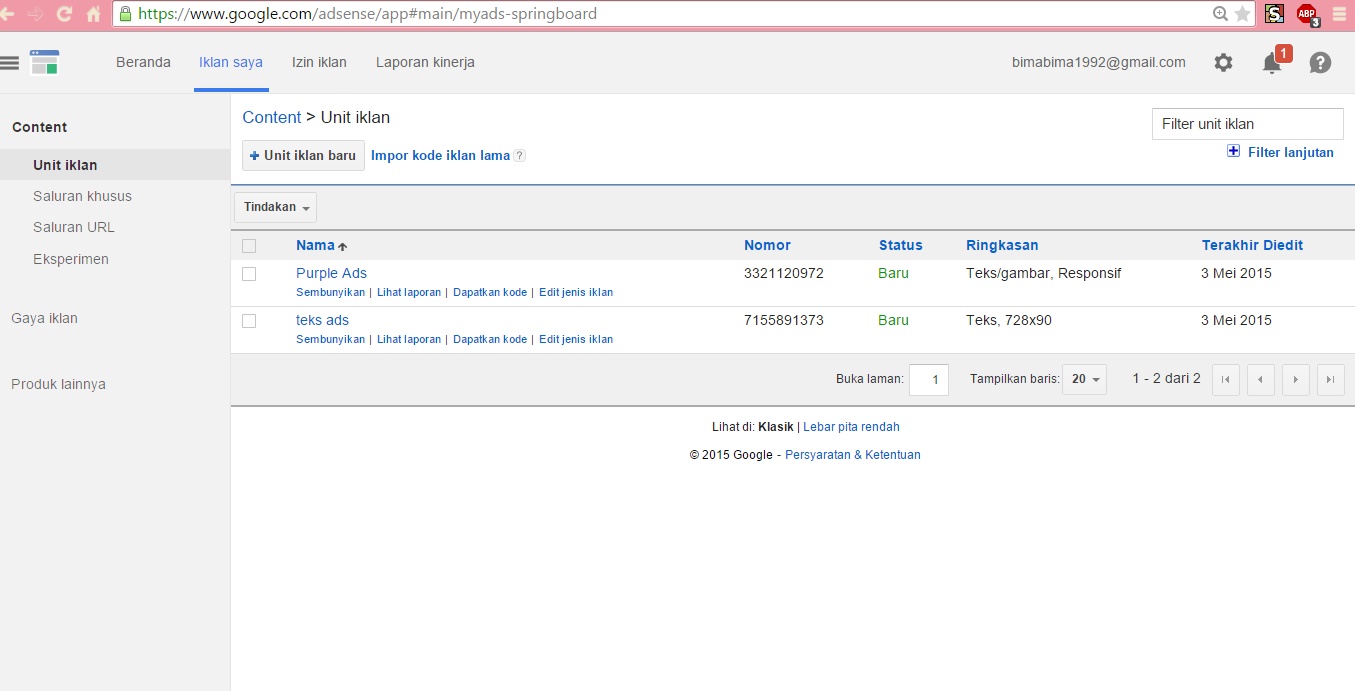
Task: Open Eksperimen in the sidebar
Action: point(70,259)
